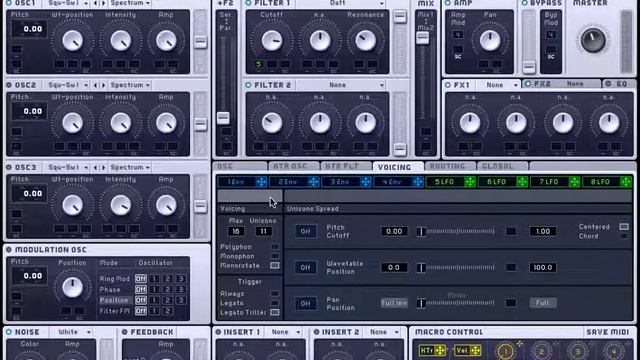
Task: Toggle Modulation OSC power button
Action: 9,249
